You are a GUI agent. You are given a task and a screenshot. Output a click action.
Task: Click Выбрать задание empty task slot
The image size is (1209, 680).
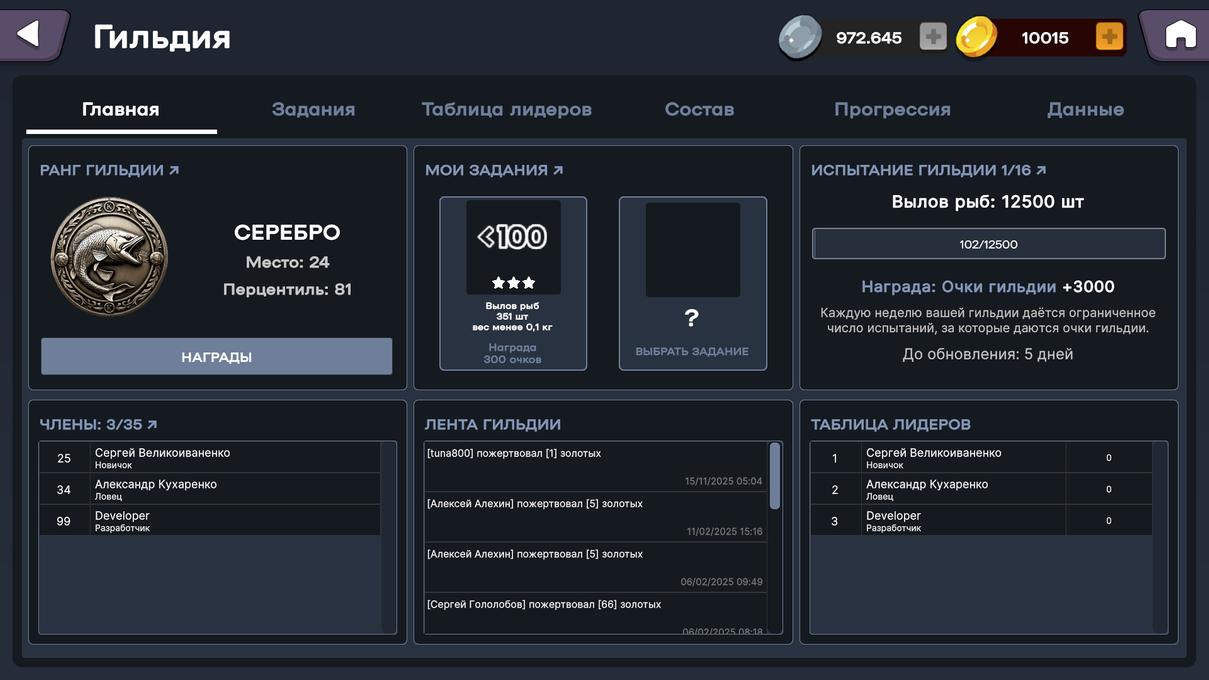(692, 283)
